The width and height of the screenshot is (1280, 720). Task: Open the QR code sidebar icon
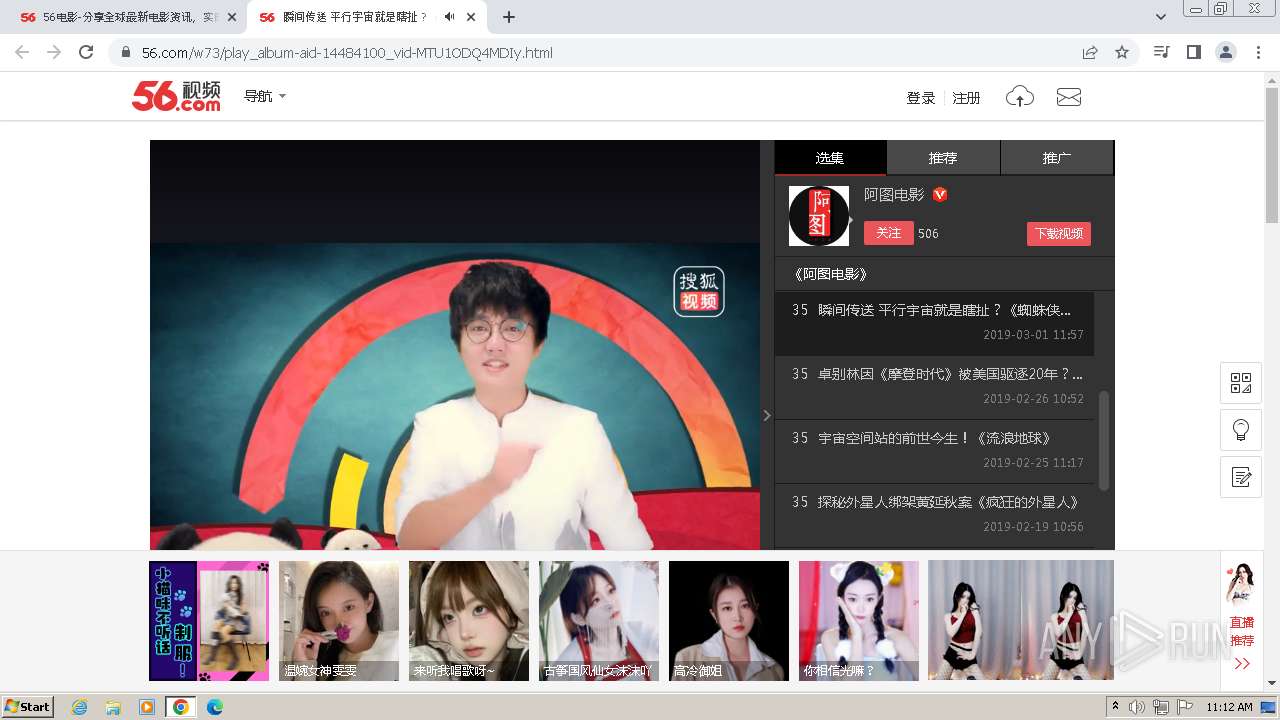[1241, 383]
